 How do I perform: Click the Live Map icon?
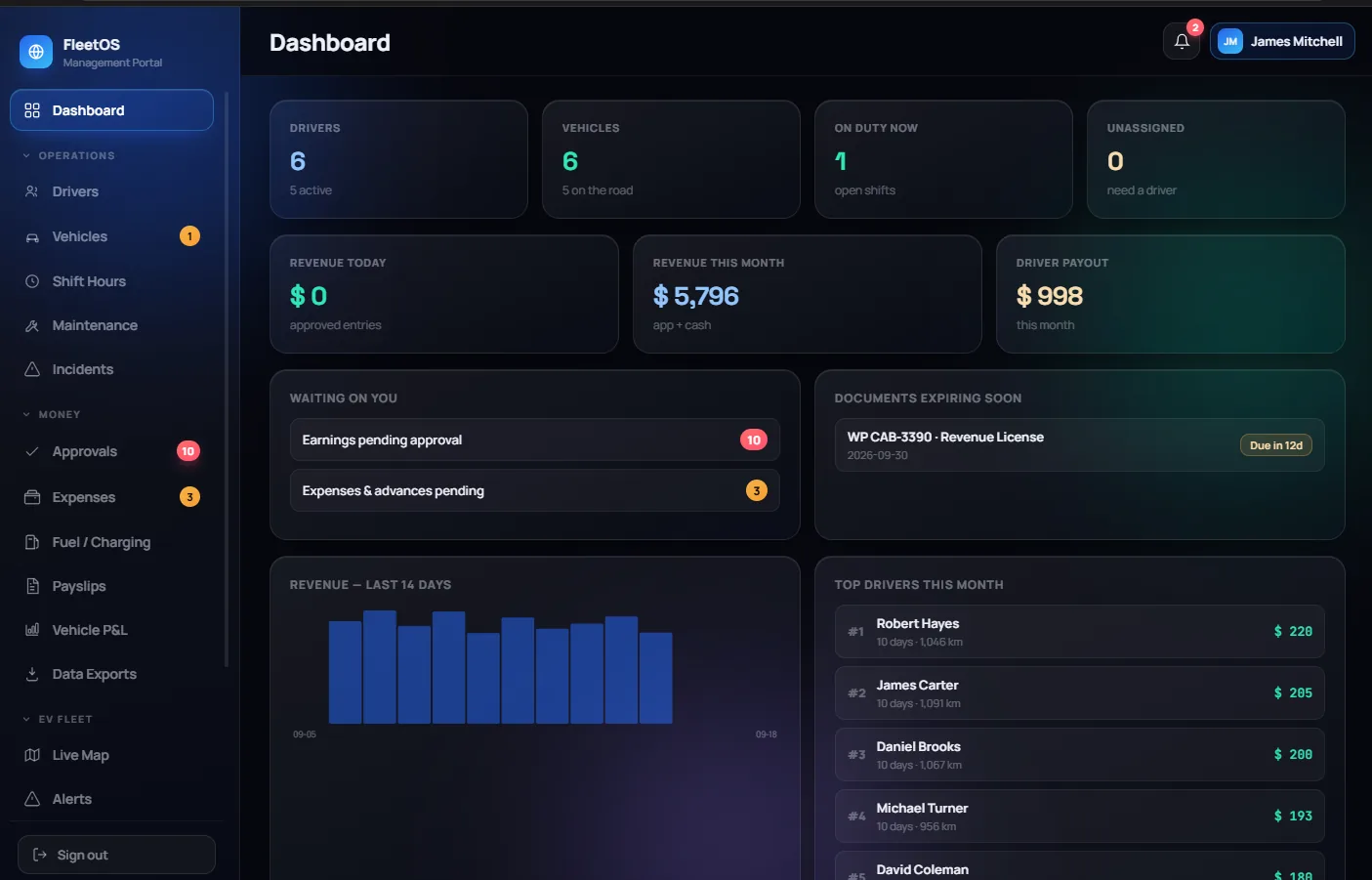pyautogui.click(x=32, y=755)
